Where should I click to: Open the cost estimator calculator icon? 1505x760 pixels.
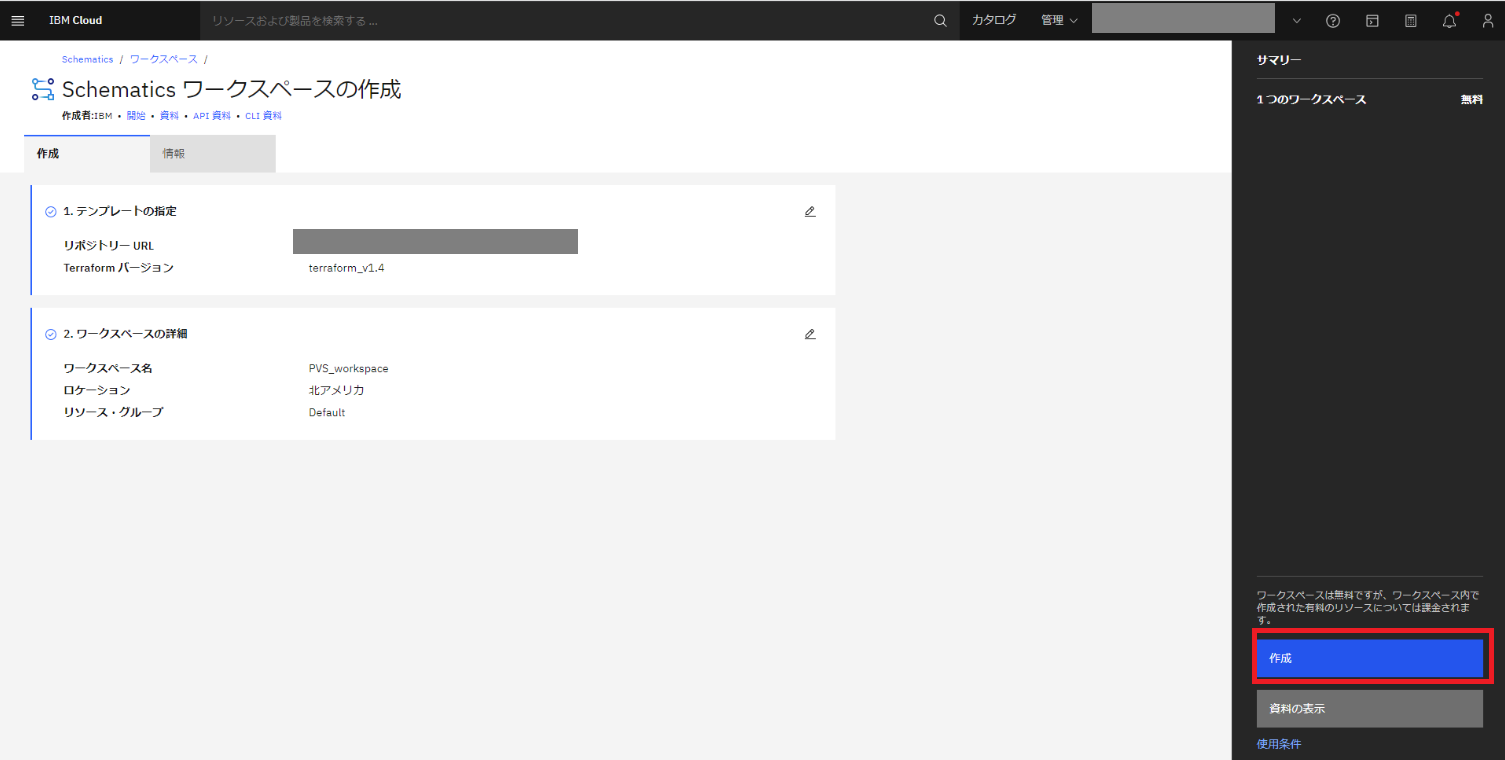click(x=1410, y=20)
